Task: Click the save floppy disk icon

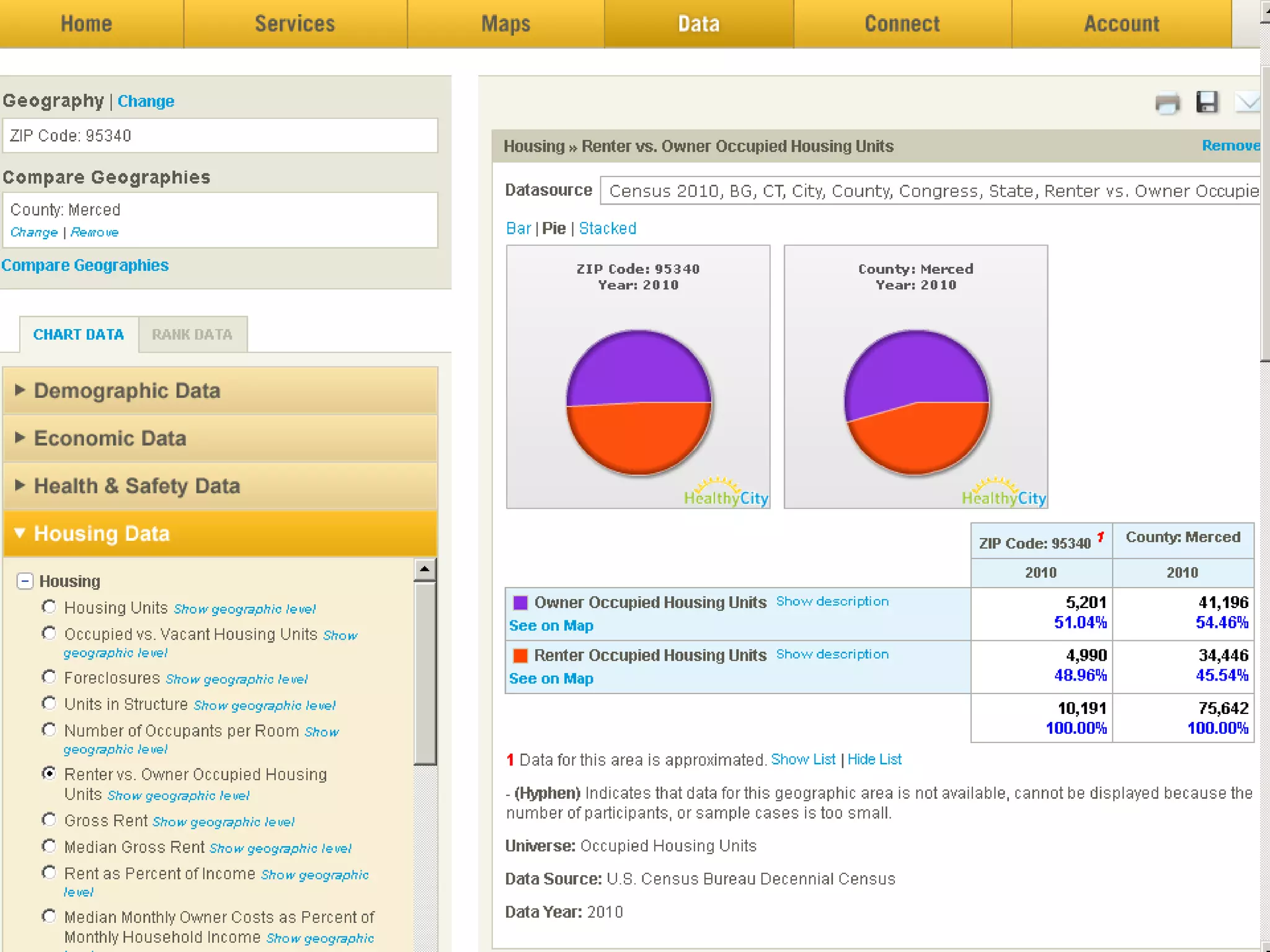Action: [x=1207, y=102]
